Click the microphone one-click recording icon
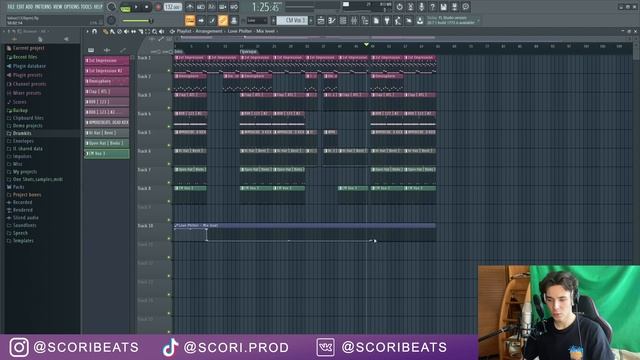The image size is (640, 360). pos(422,7)
